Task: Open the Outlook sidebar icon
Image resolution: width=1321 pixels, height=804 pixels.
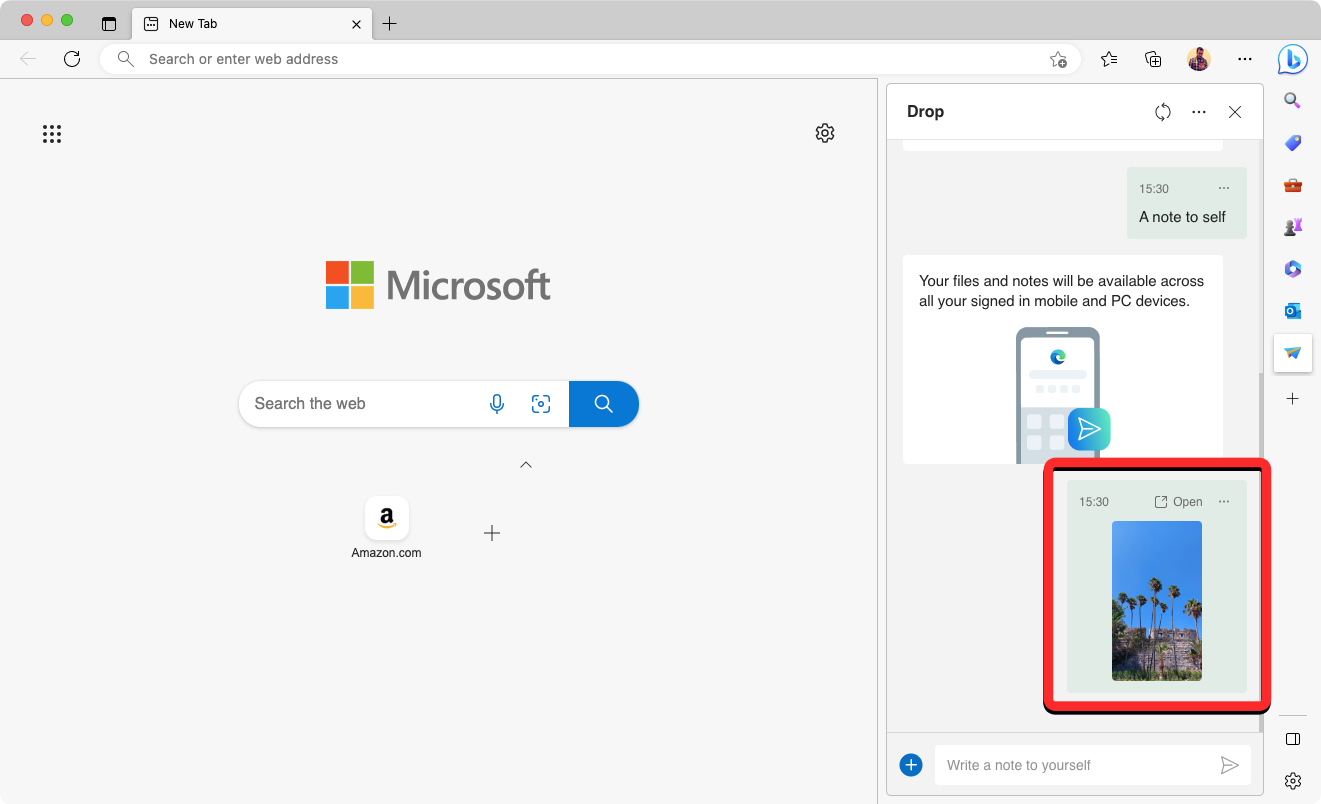Action: (1292, 311)
